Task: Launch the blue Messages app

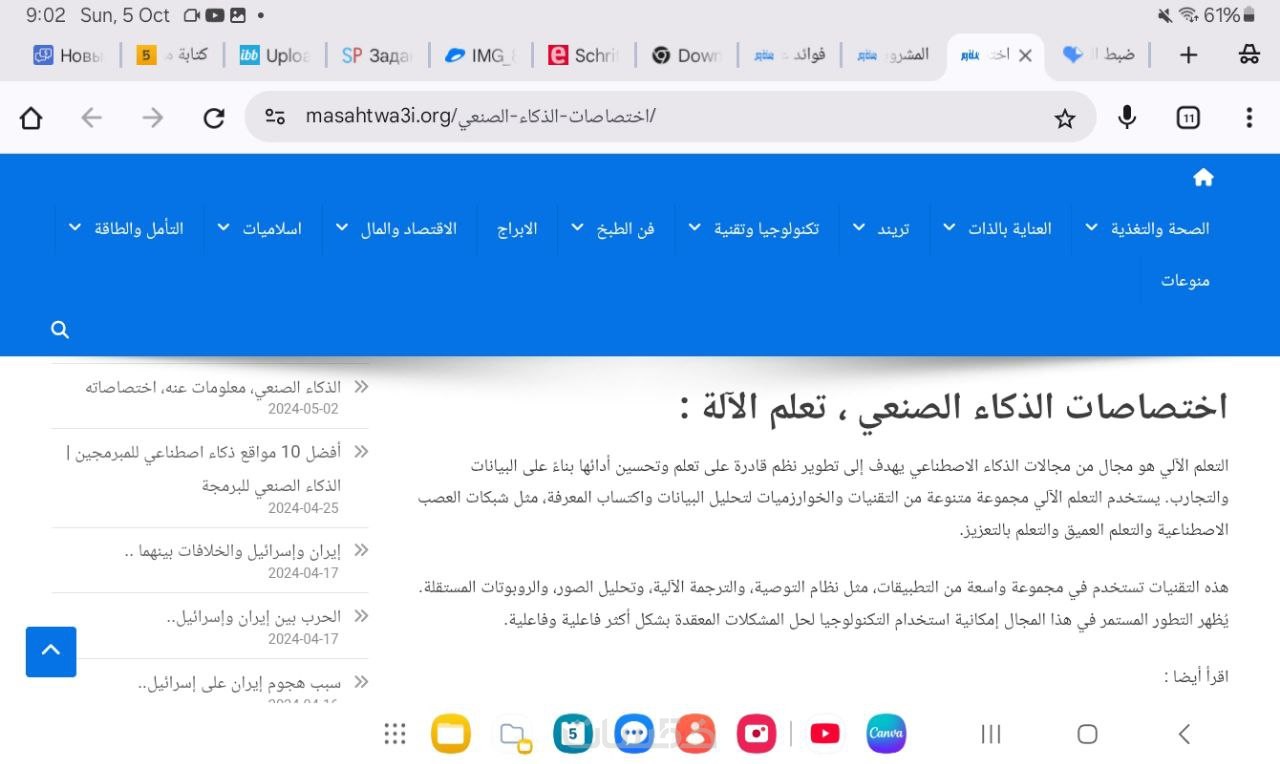Action: coord(634,734)
